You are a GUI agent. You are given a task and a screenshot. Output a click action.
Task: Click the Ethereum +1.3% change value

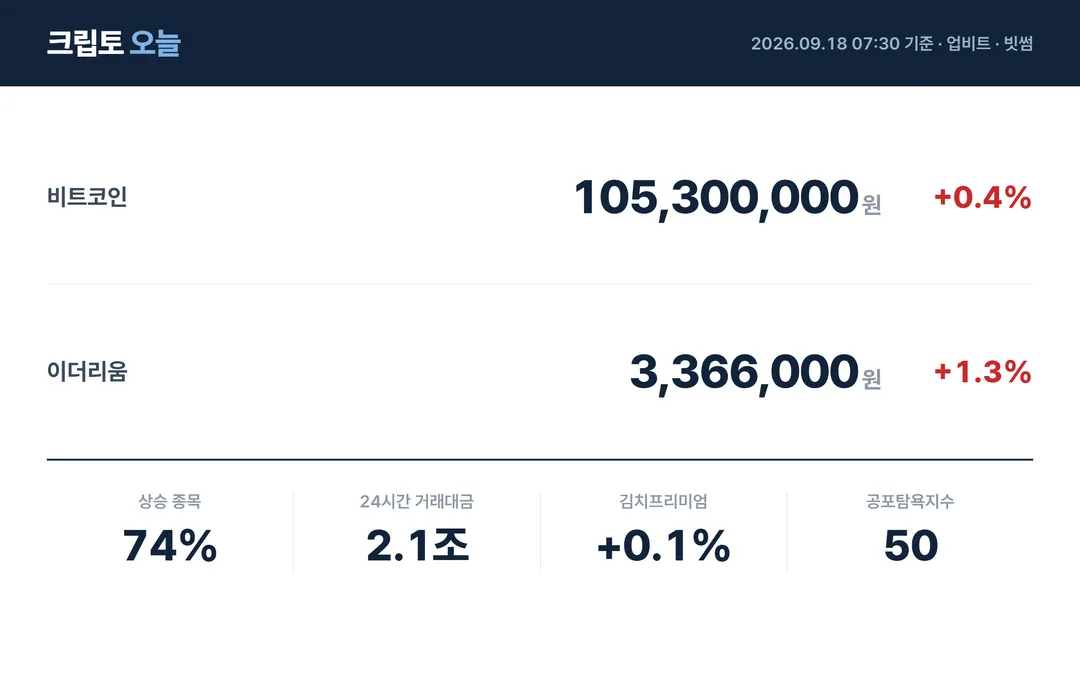(983, 372)
